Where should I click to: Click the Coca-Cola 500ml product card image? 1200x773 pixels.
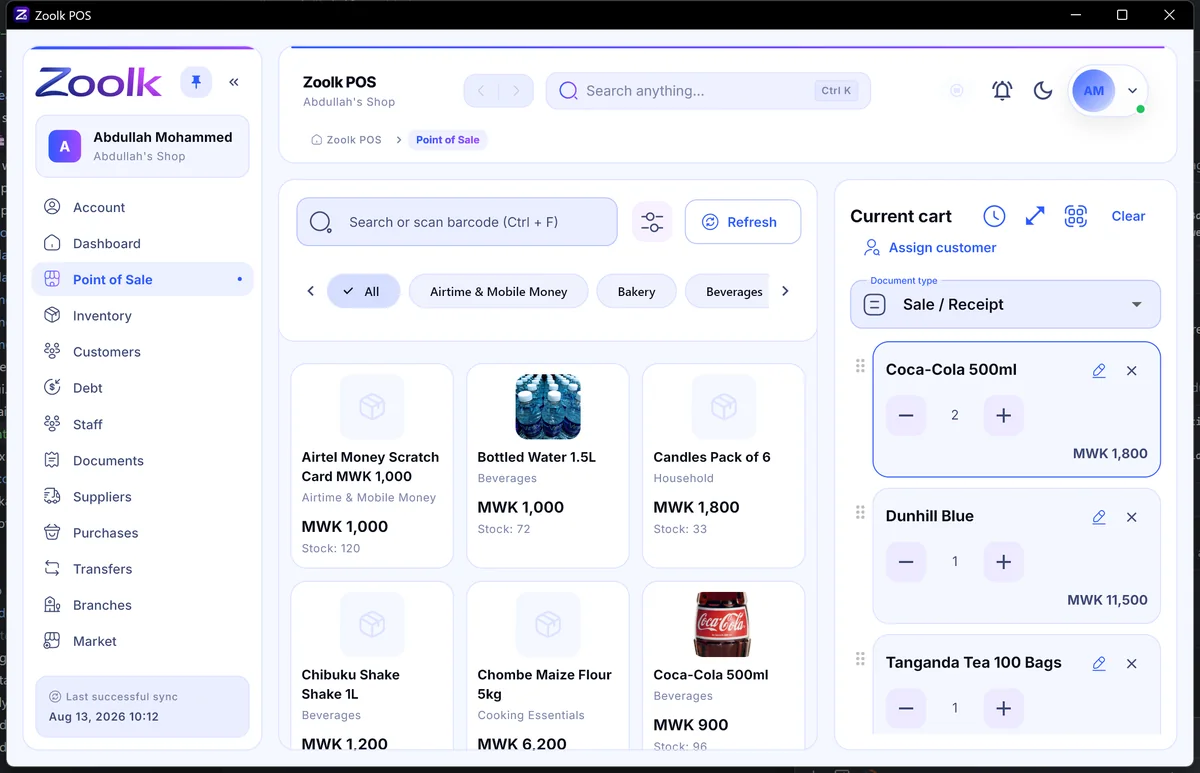pyautogui.click(x=723, y=624)
